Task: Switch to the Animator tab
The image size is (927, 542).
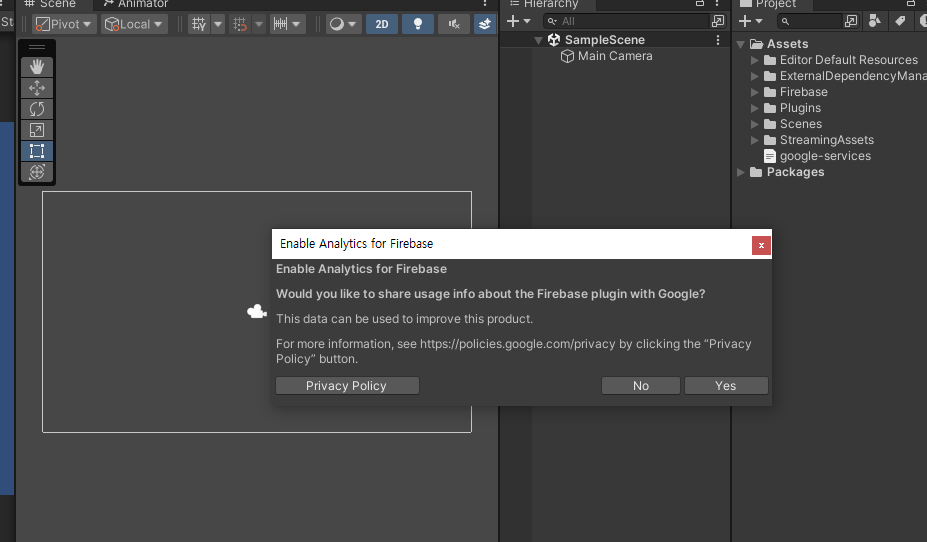Action: (135, 4)
